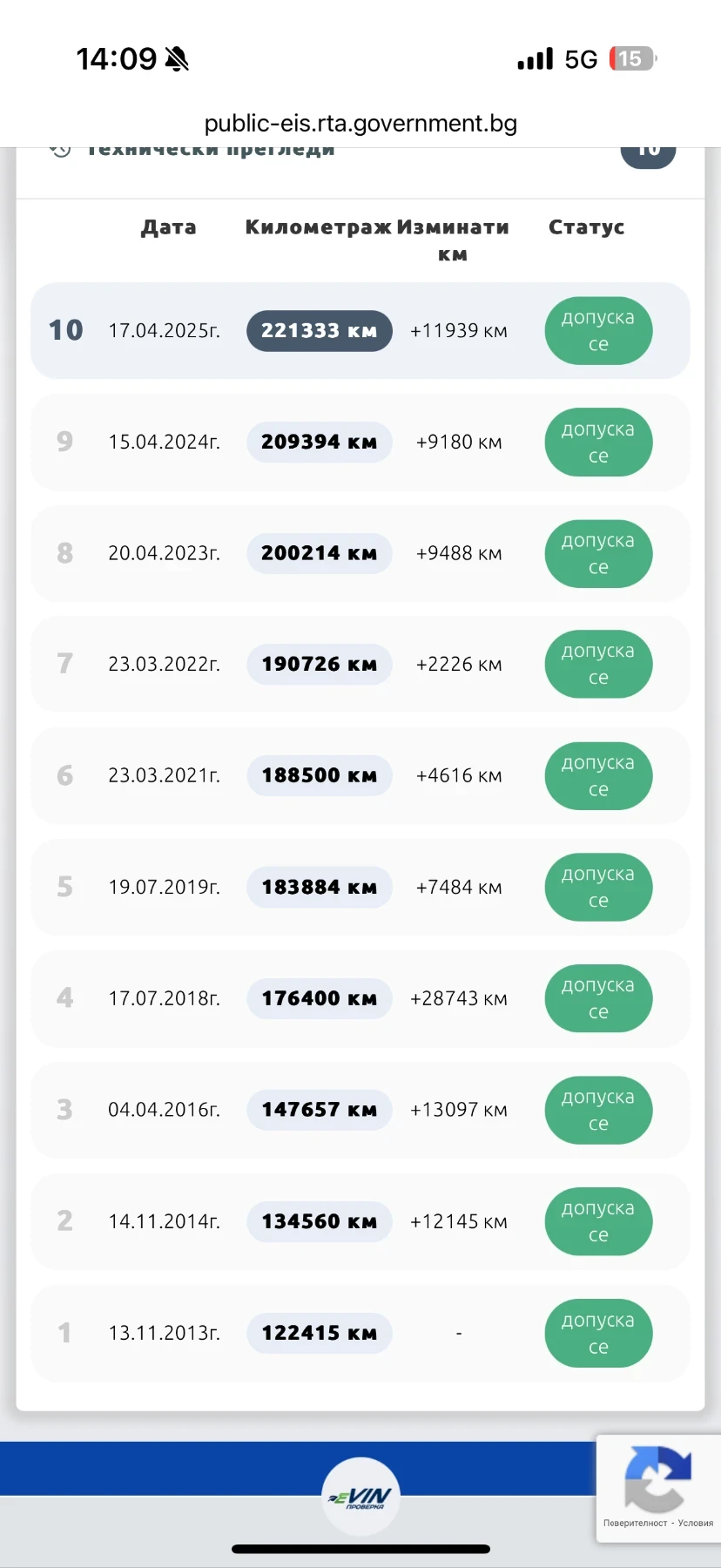The width and height of the screenshot is (721, 1568).
Task: Tap допуска се status for 23.03.2022
Action: (x=598, y=665)
